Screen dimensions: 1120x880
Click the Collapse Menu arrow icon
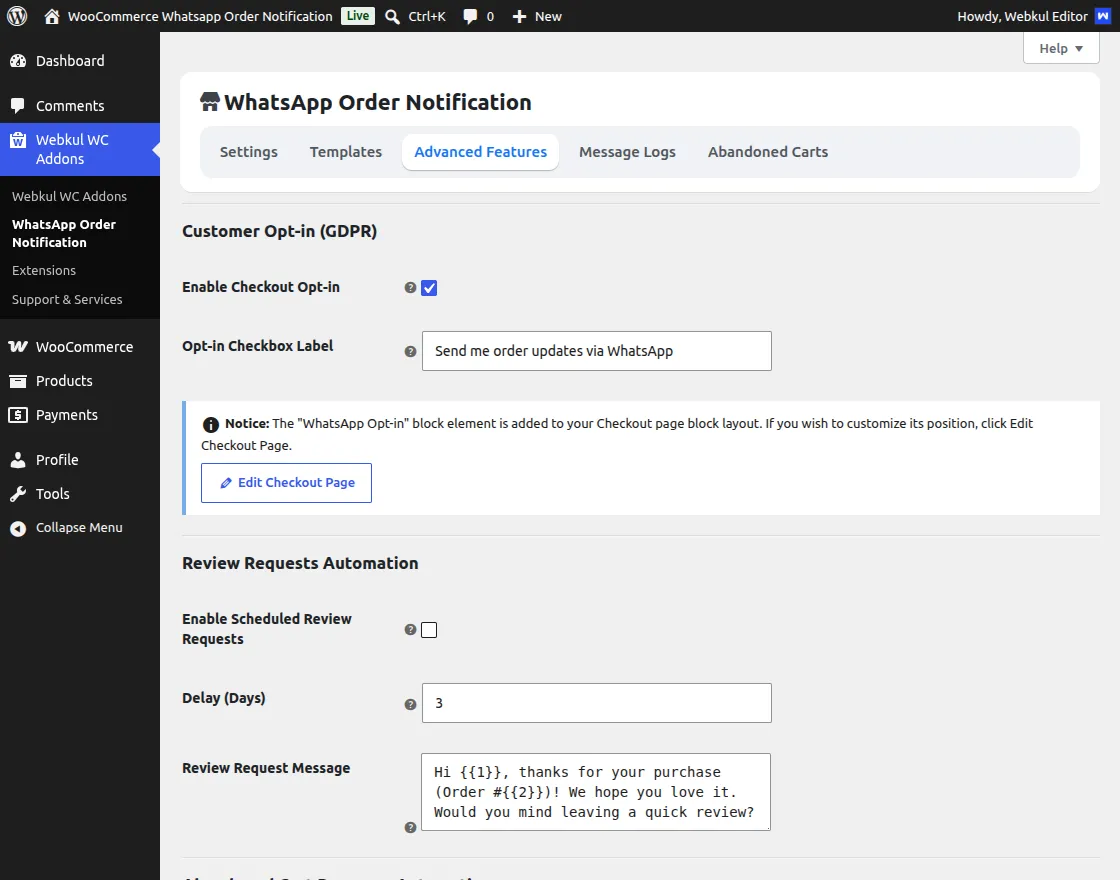(x=18, y=528)
